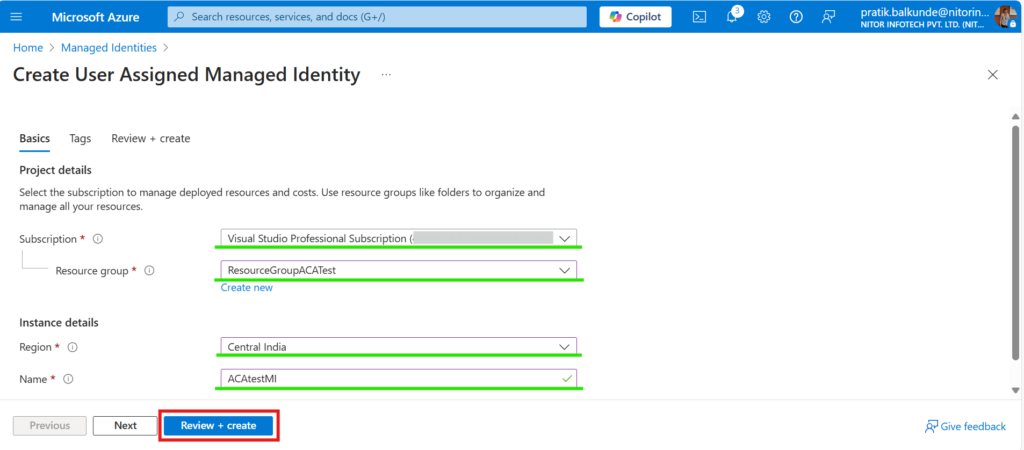Open the Azure portal hamburger menu

click(x=16, y=17)
